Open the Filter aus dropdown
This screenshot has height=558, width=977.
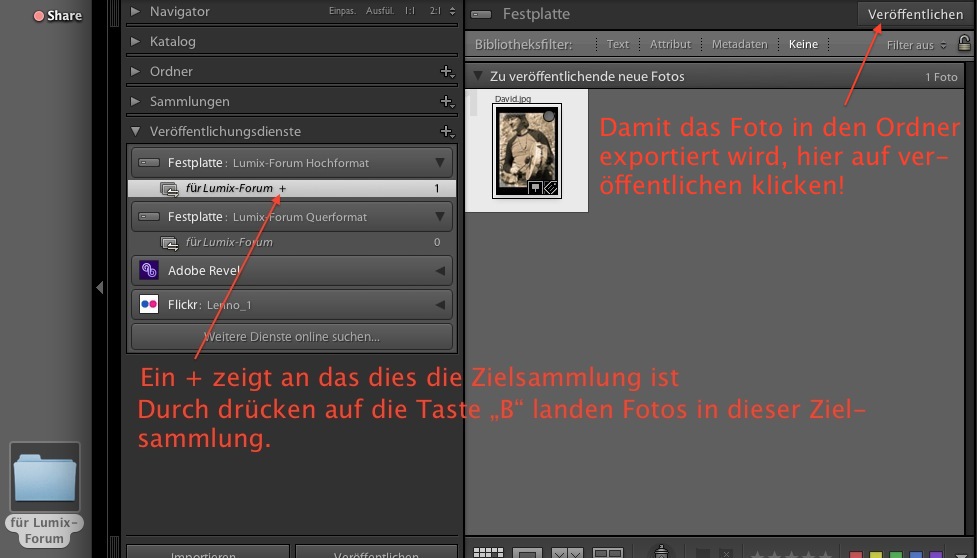point(915,45)
